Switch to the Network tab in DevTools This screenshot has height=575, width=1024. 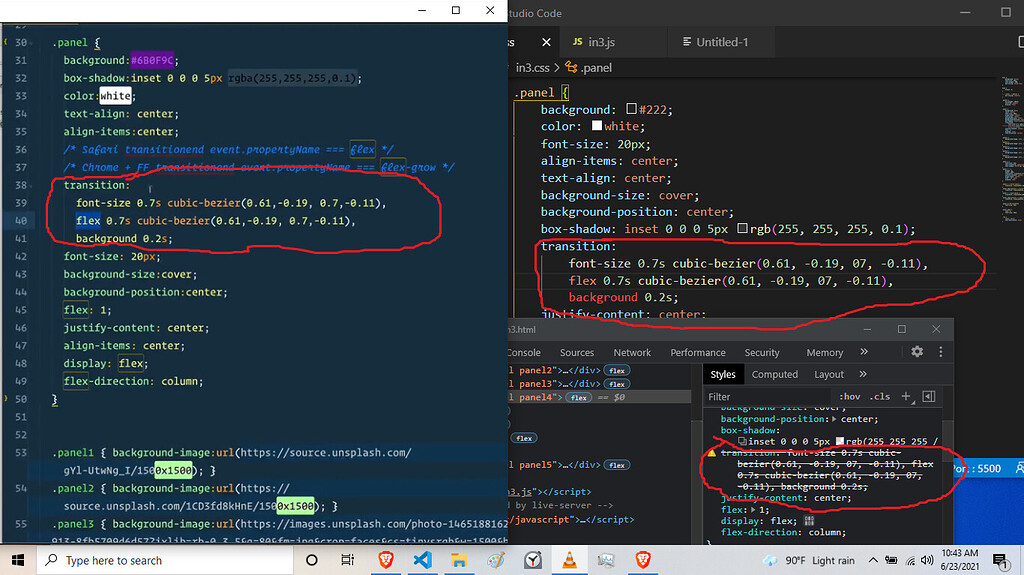(632, 352)
